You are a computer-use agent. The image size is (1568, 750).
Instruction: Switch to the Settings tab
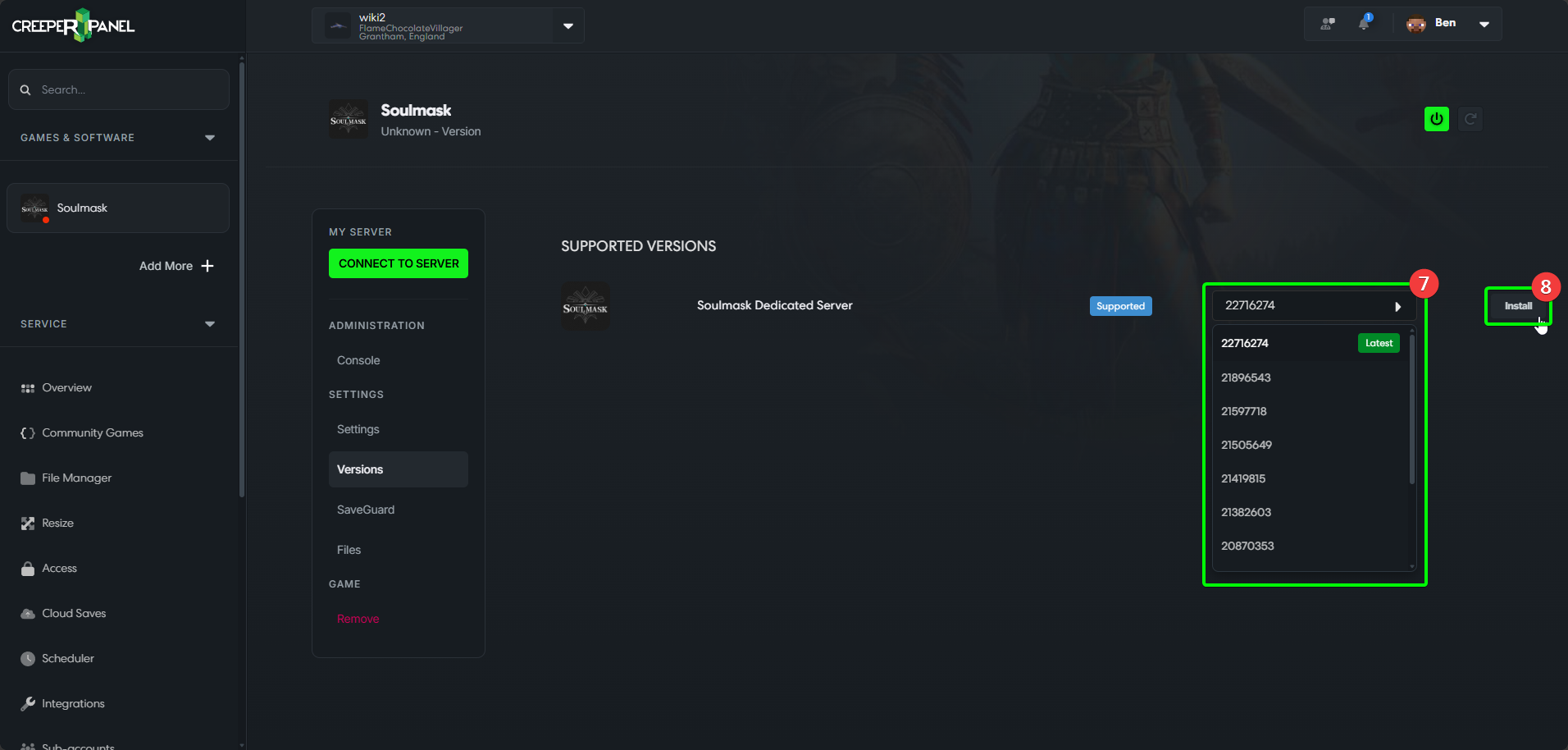358,428
